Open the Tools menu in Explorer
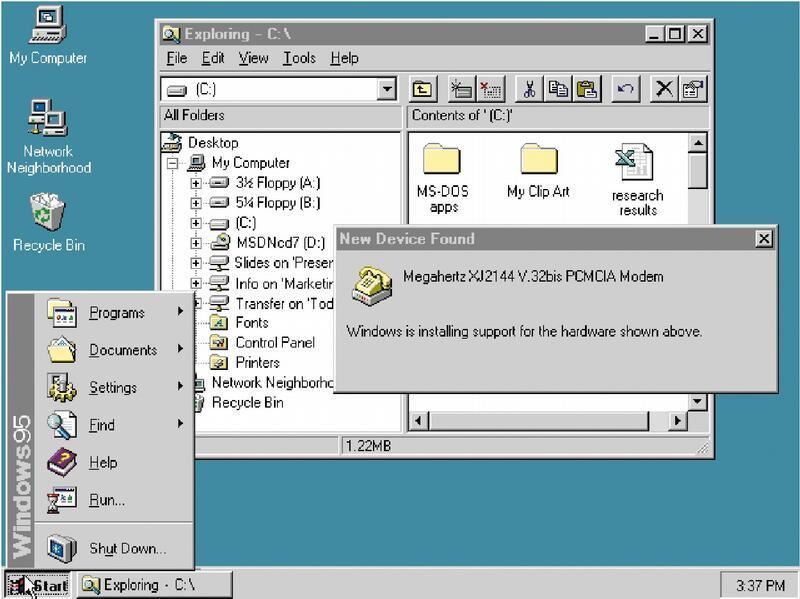The height and width of the screenshot is (599, 800). coord(299,59)
